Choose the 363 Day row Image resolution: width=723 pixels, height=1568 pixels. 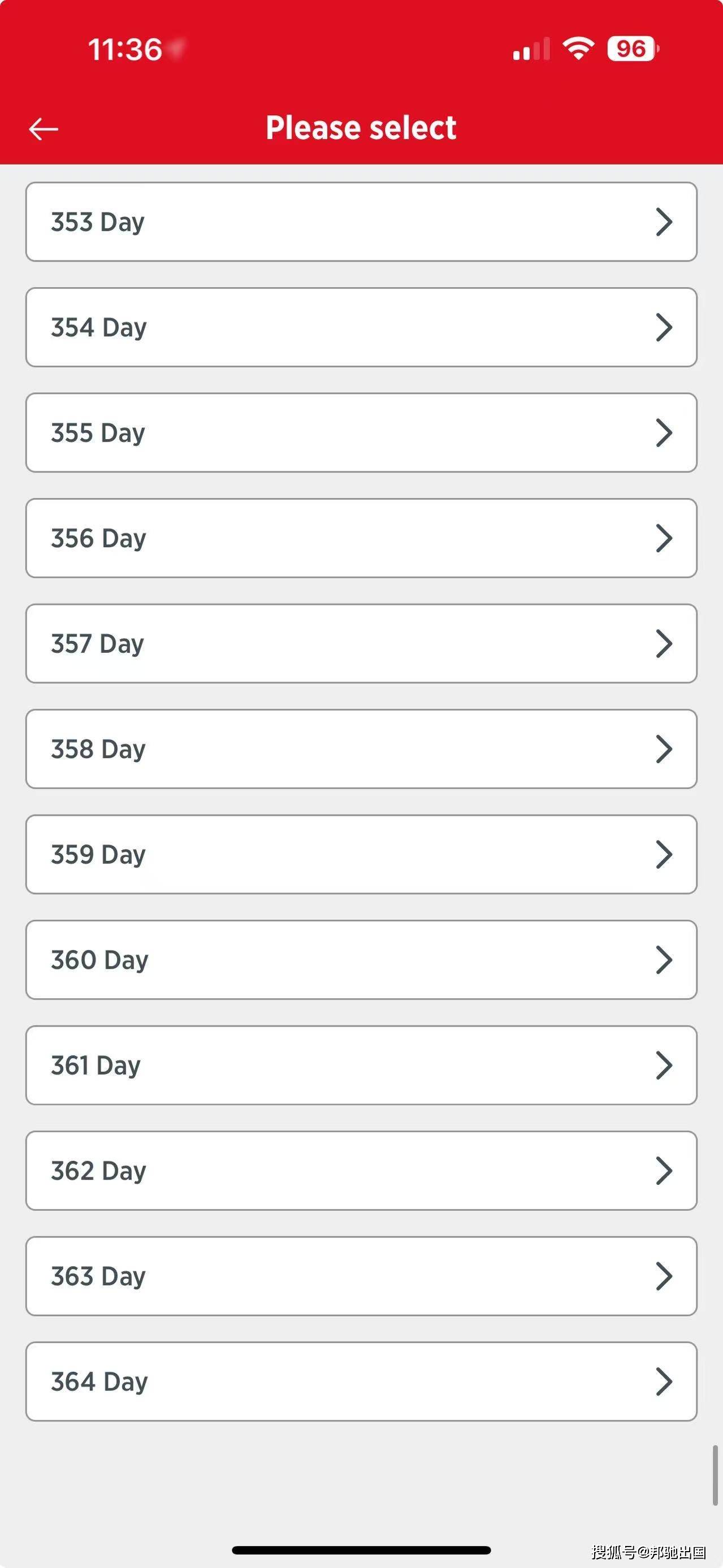coord(360,1276)
